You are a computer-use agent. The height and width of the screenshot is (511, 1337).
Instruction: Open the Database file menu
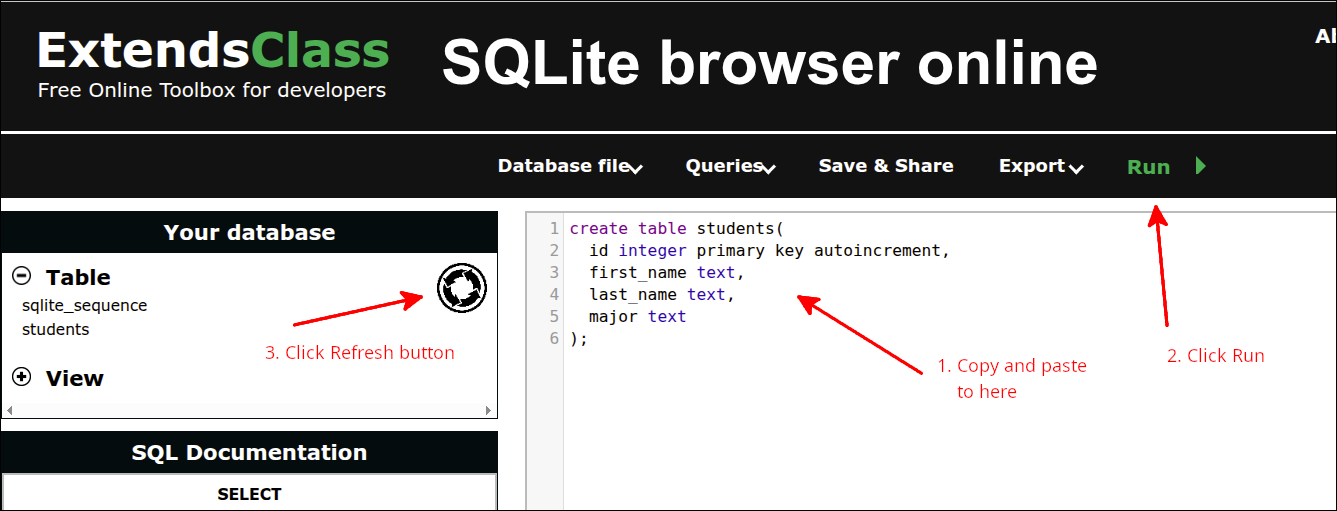point(570,166)
